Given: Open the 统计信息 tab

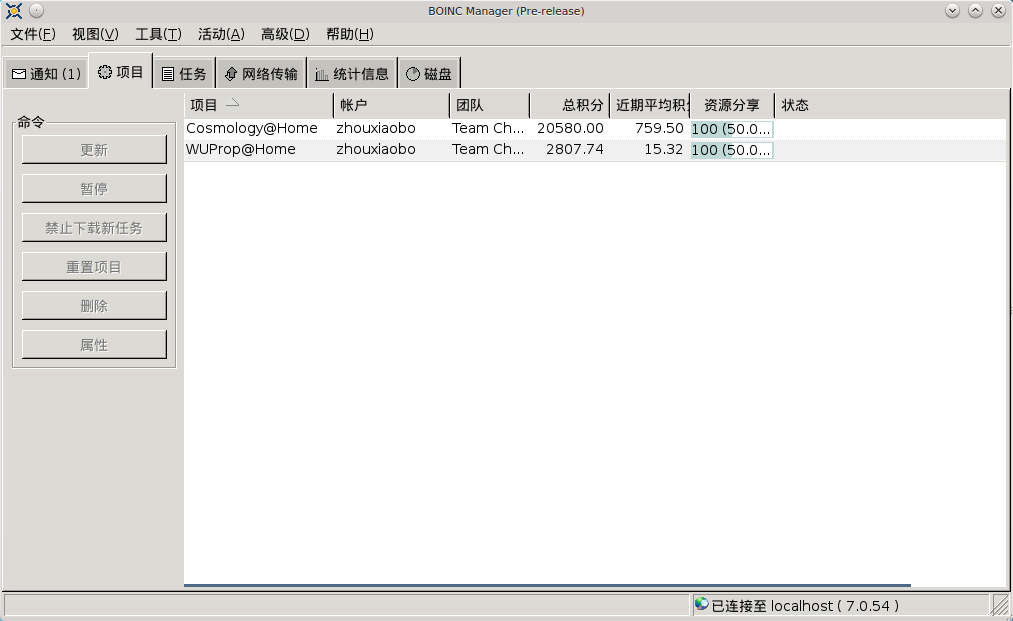Looking at the screenshot, I should click(x=352, y=74).
